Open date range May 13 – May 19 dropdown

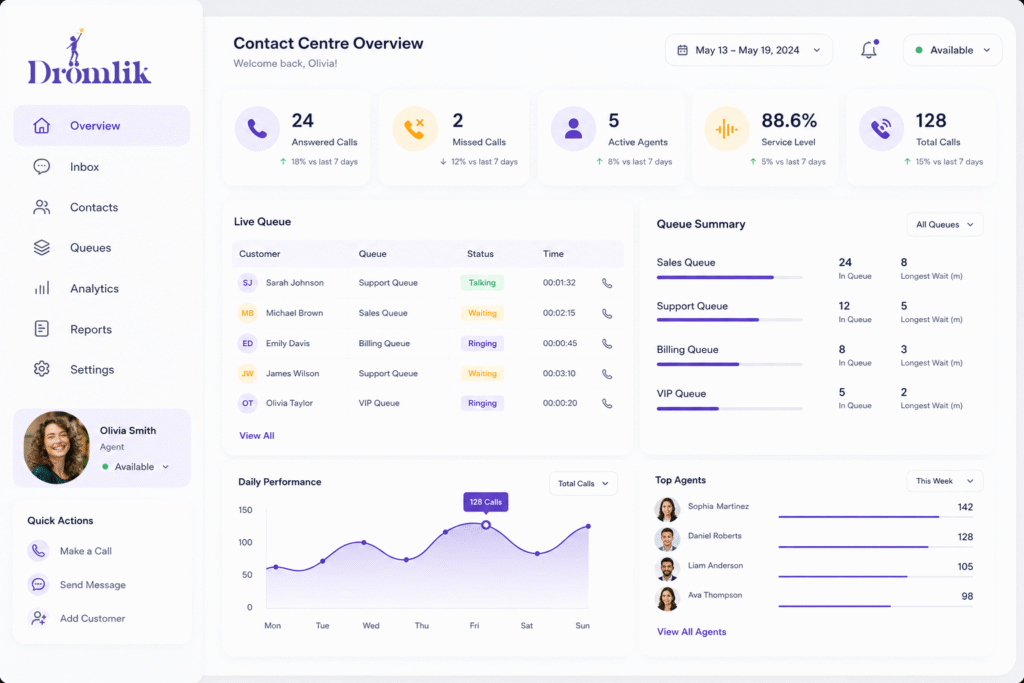point(748,50)
